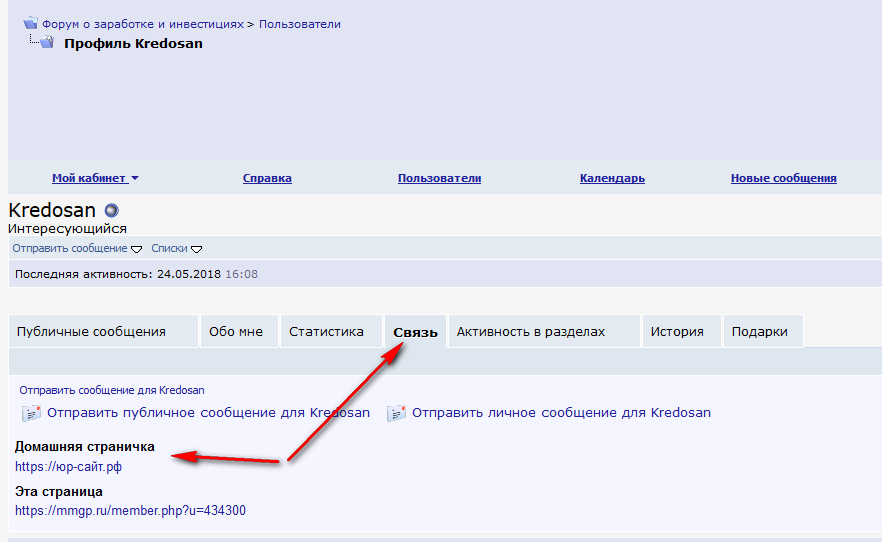Click Отправить сообщение для Kredosan heading
882x542 pixels.
[112, 390]
